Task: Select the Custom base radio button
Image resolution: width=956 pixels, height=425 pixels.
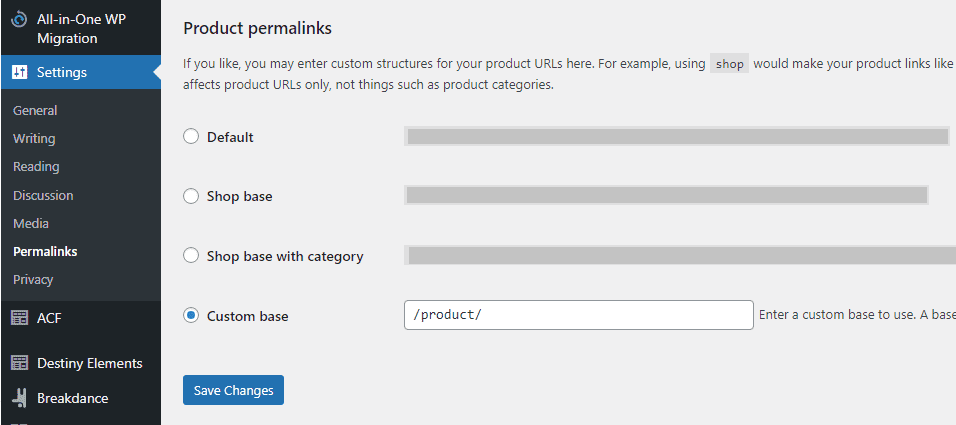Action: coord(191,316)
